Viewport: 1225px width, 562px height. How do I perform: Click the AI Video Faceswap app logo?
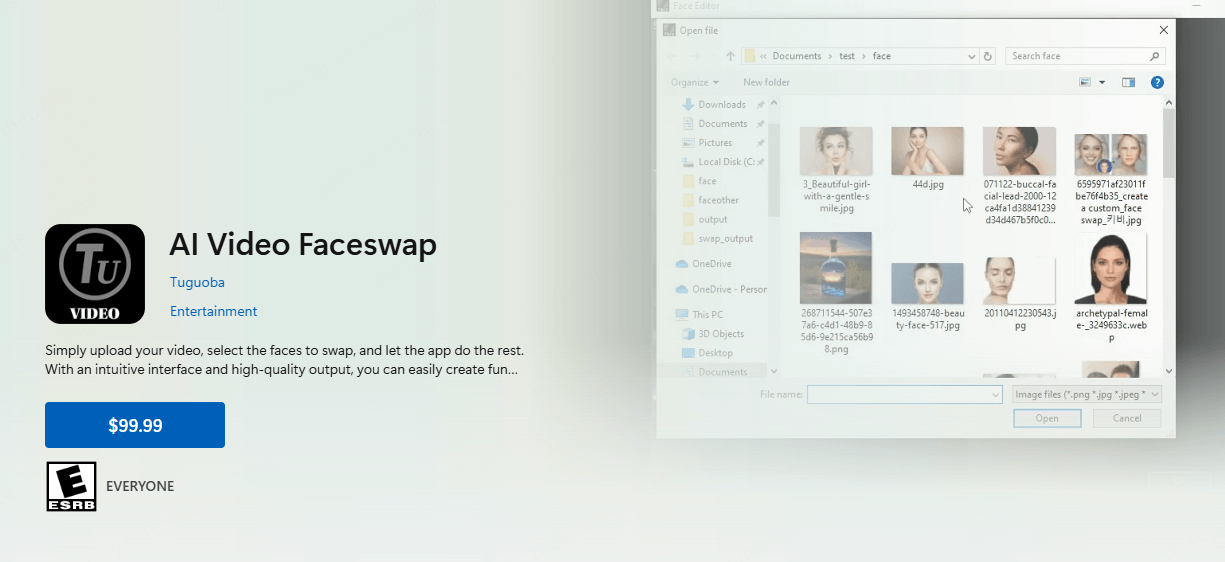[95, 274]
